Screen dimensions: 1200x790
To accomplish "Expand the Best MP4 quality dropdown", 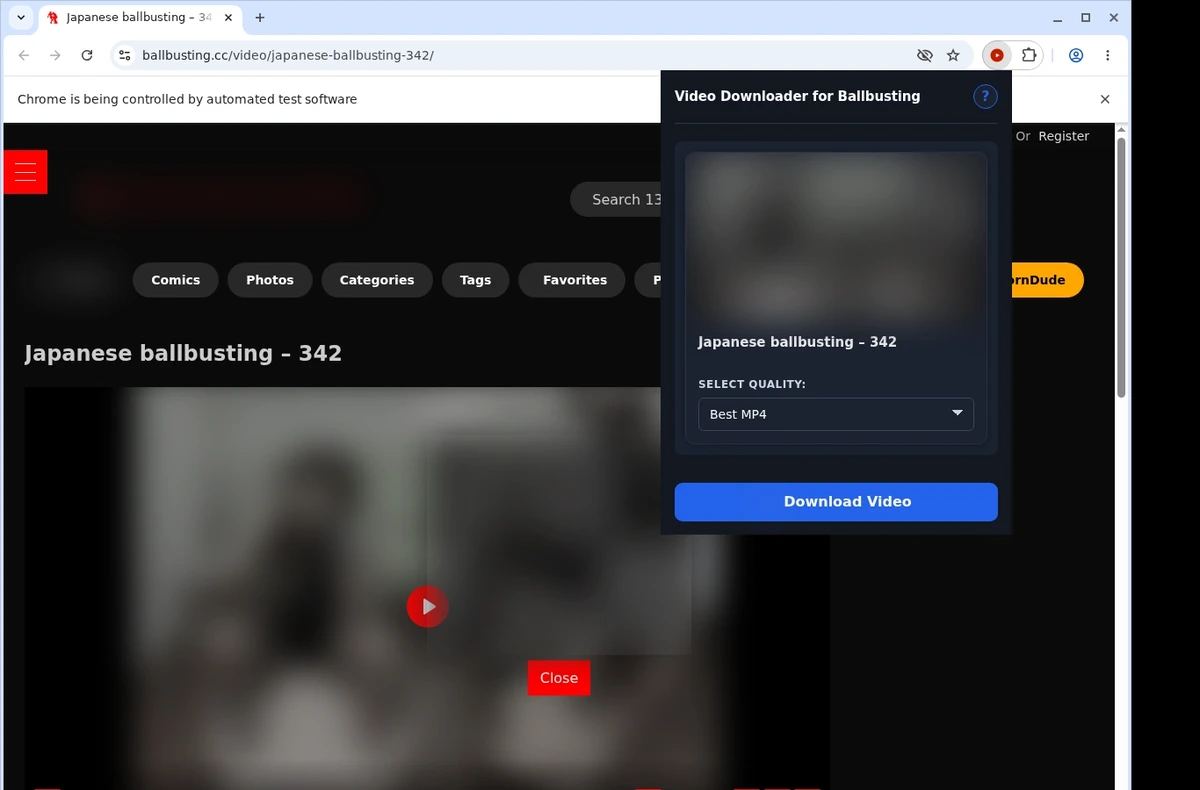I will [x=836, y=414].
